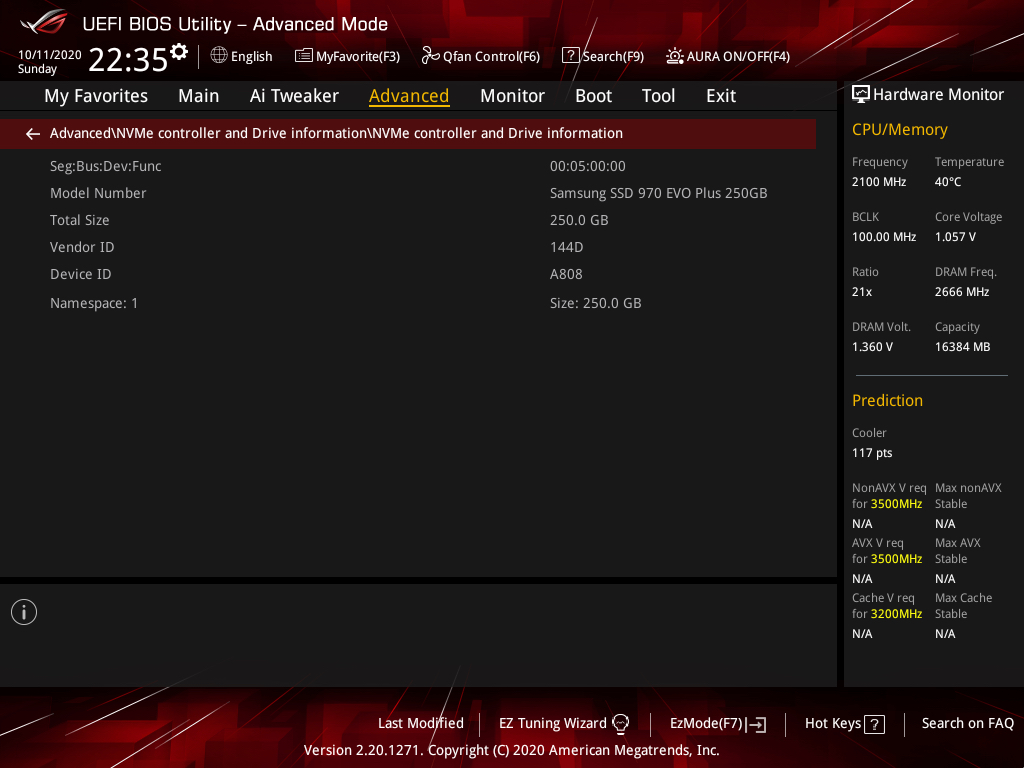Open the settings gear next to the clock
Viewport: 1024px width, 768px height.
pos(179,52)
